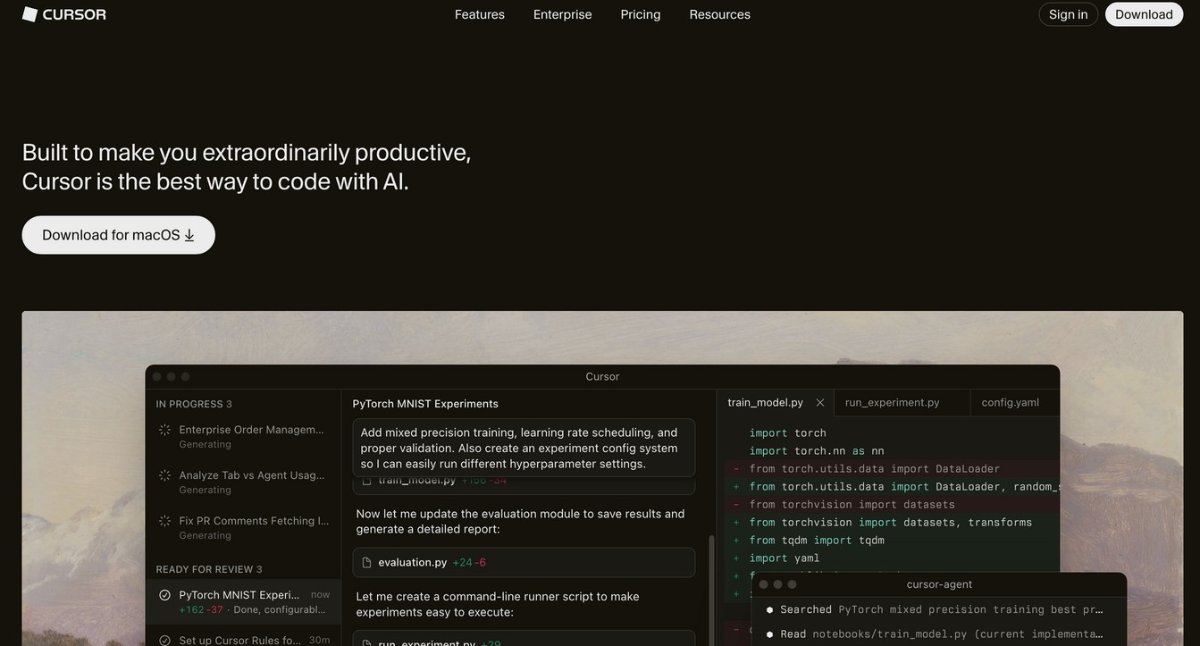
Task: Switch to the run_experiment.py tab
Action: pos(892,403)
